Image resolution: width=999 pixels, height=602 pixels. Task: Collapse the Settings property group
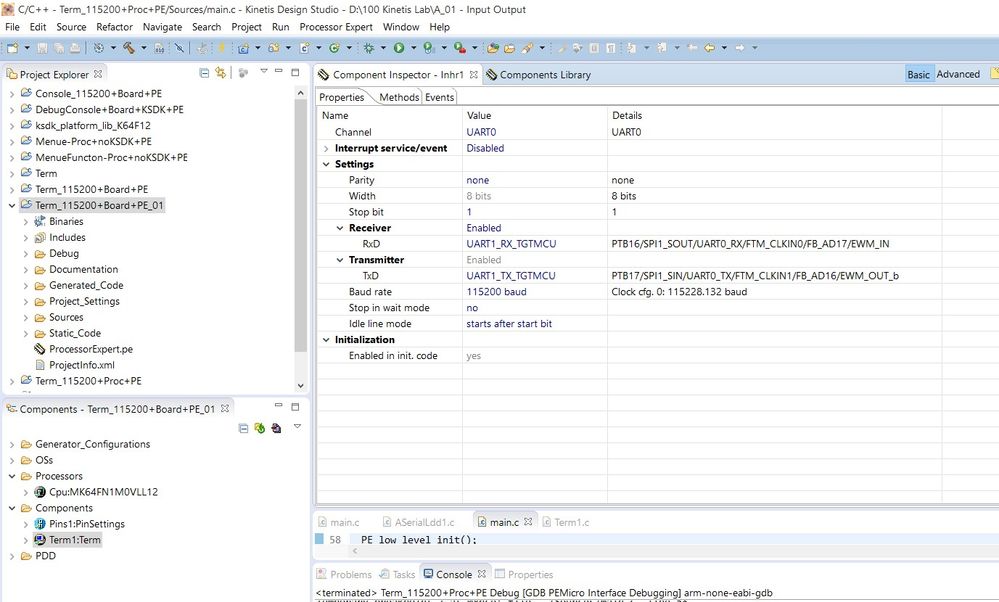[x=326, y=164]
